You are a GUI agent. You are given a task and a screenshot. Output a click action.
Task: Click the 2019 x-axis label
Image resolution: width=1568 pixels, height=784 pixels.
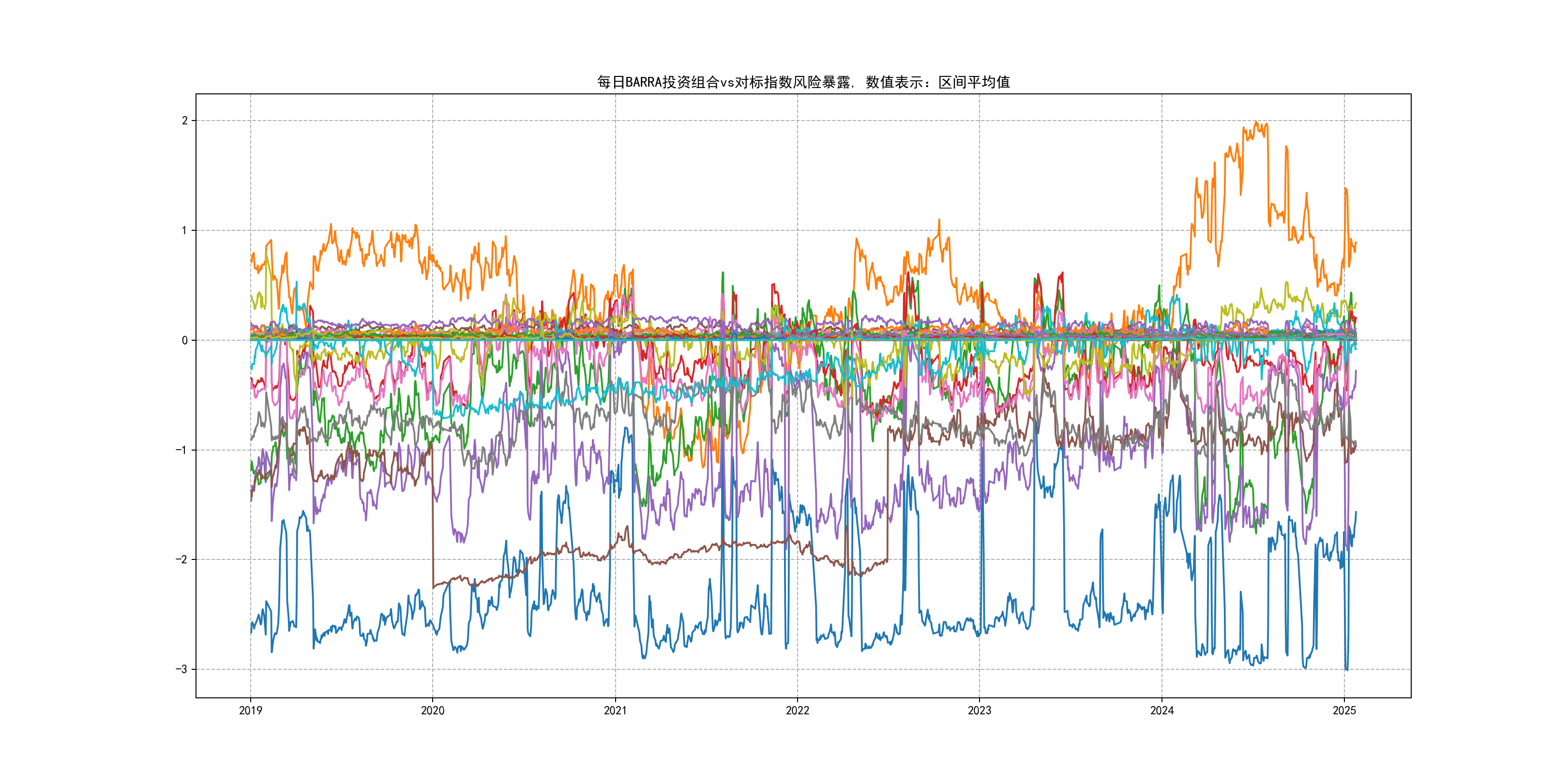click(x=250, y=710)
